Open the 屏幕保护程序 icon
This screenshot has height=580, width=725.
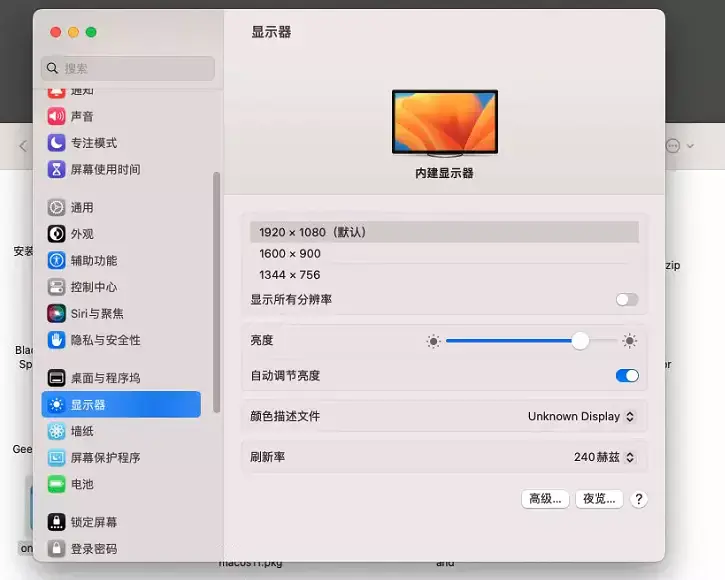pyautogui.click(x=56, y=458)
